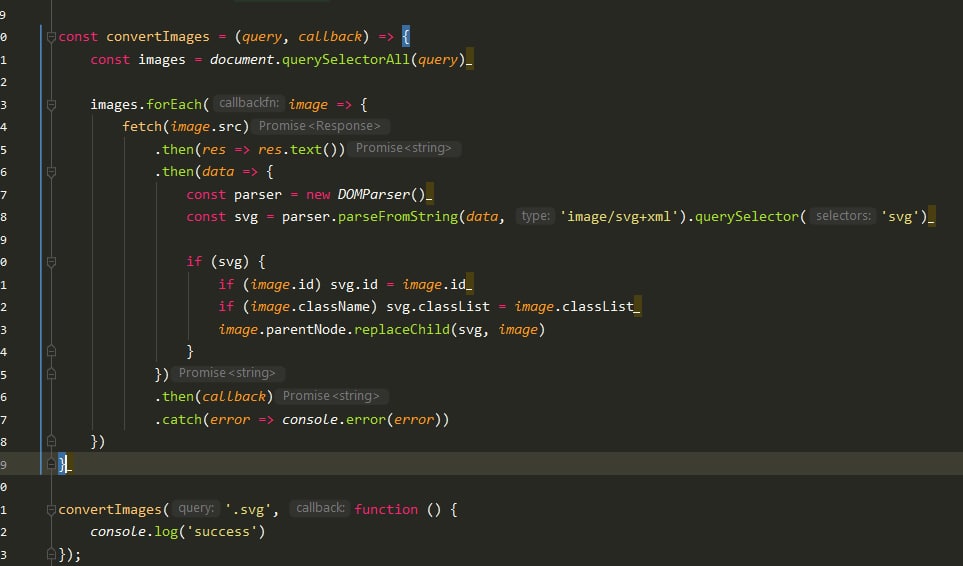963x566 pixels.
Task: Click the document identifier
Action: pyautogui.click(x=241, y=60)
